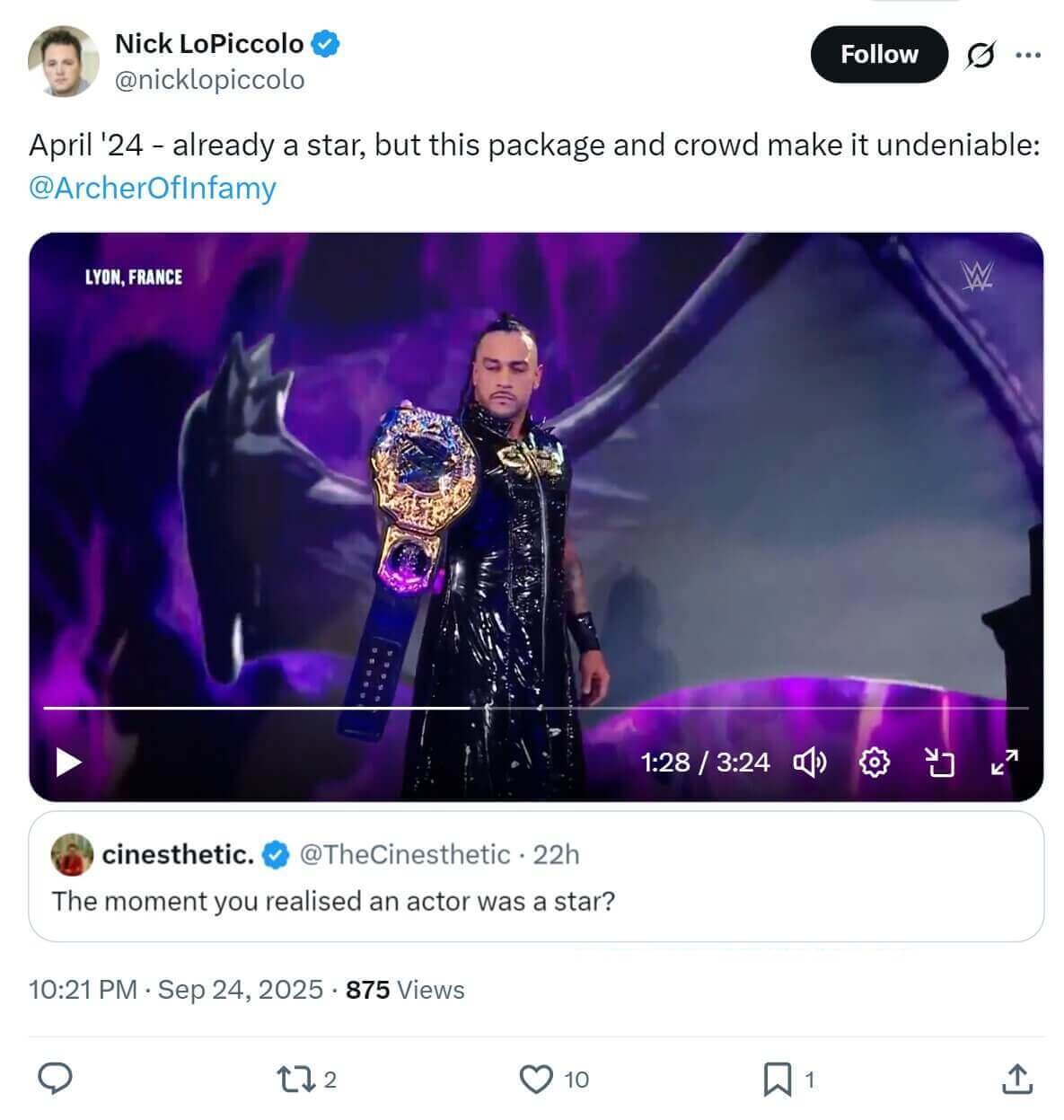Open the @nicklopiccolo handle
This screenshot has height=1120, width=1064.
click(x=210, y=80)
